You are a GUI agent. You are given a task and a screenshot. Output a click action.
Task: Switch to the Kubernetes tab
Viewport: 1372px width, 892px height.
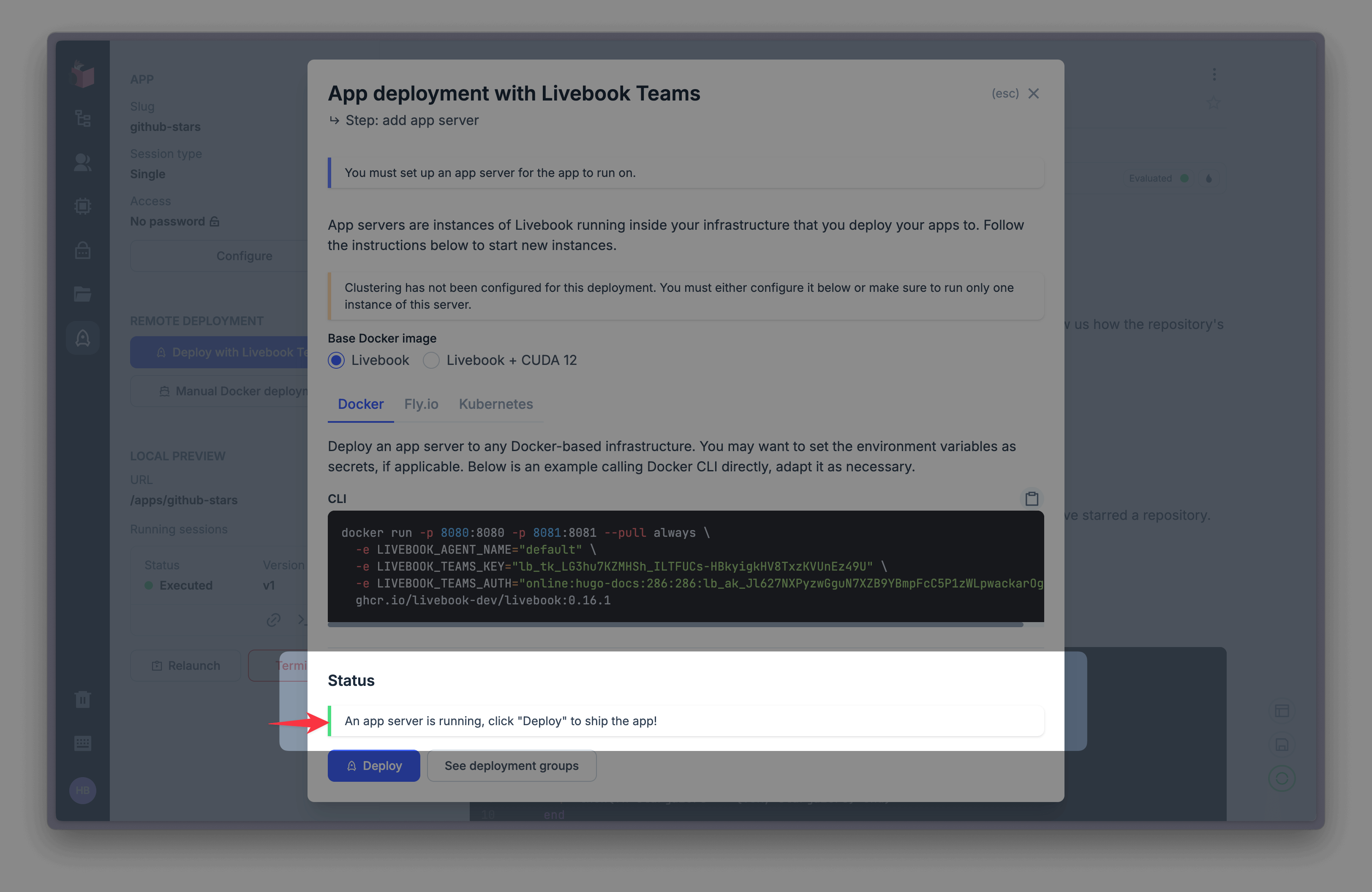pos(496,404)
